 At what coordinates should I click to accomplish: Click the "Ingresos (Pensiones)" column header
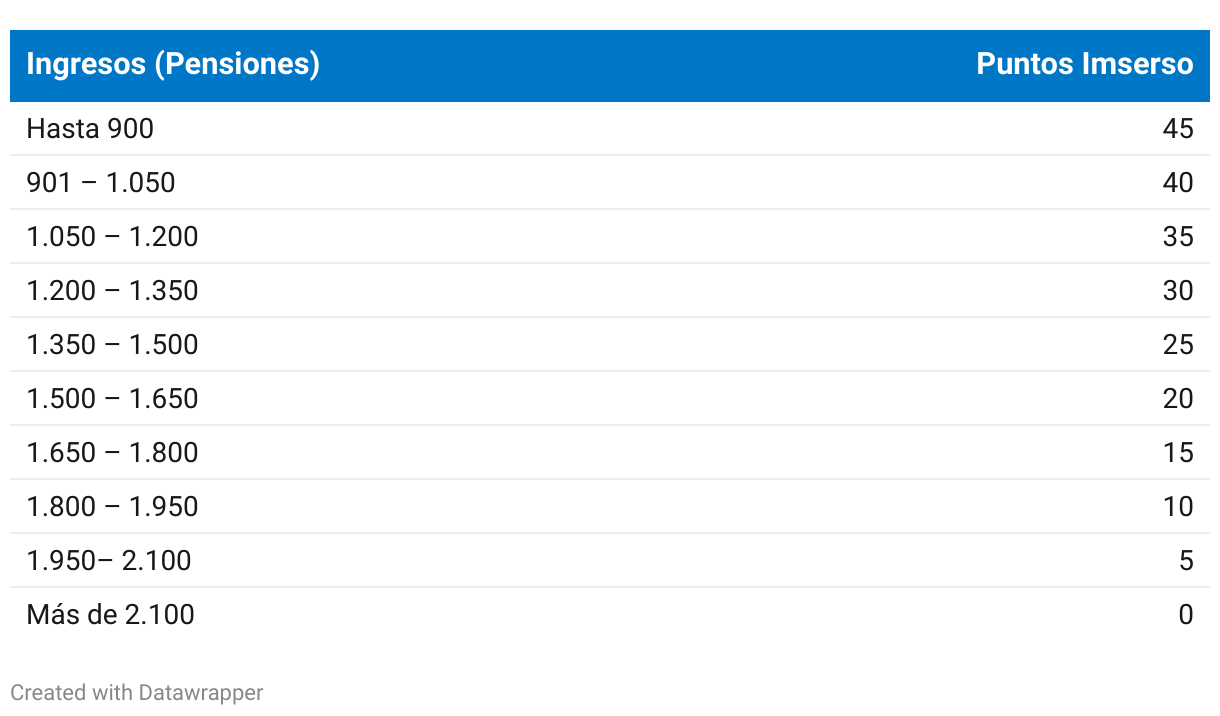(173, 65)
